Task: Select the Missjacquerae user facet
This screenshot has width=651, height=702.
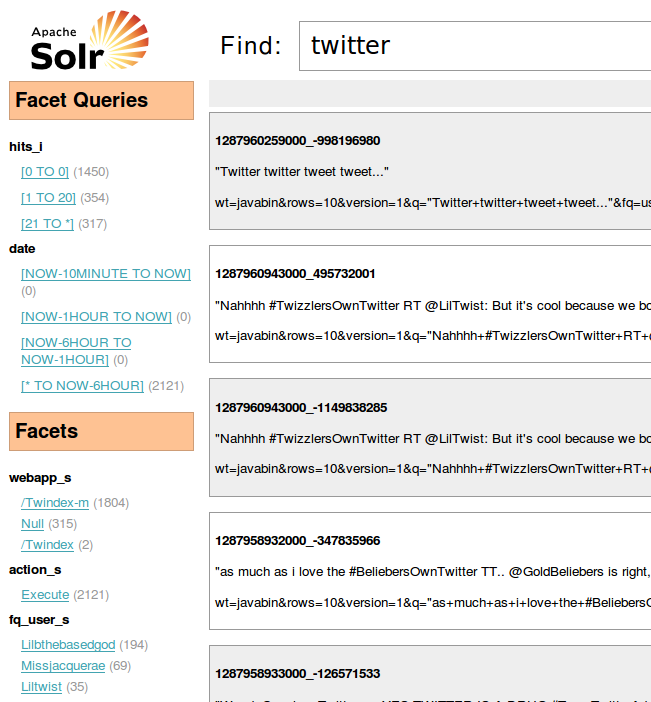Action: [x=62, y=666]
